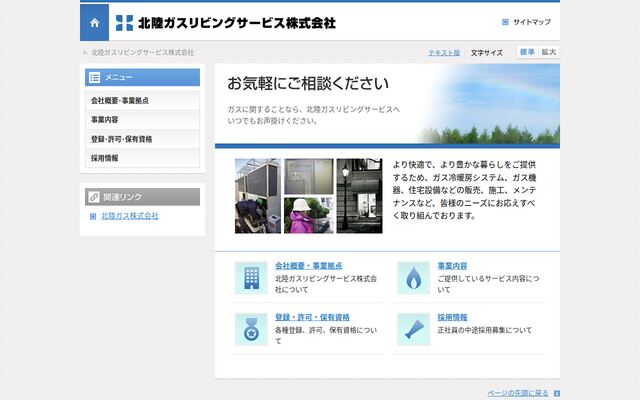Click the home icon button
Screen dimensions: 640x400
coord(94,22)
